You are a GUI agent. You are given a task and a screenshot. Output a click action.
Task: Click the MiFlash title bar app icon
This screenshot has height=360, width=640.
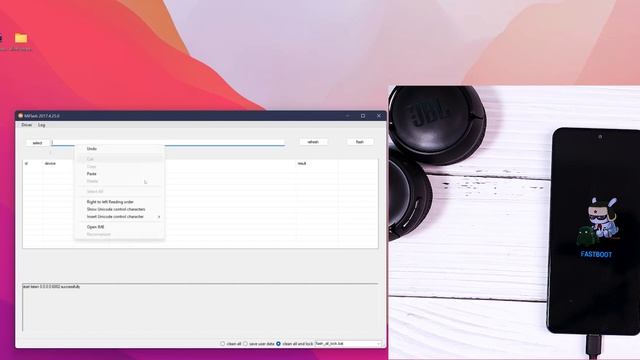[20, 116]
